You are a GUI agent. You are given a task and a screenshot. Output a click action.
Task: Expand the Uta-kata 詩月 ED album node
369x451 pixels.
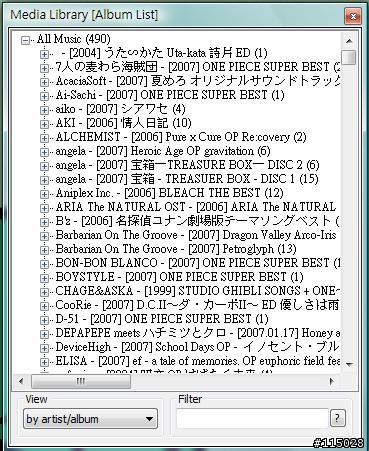(44, 55)
